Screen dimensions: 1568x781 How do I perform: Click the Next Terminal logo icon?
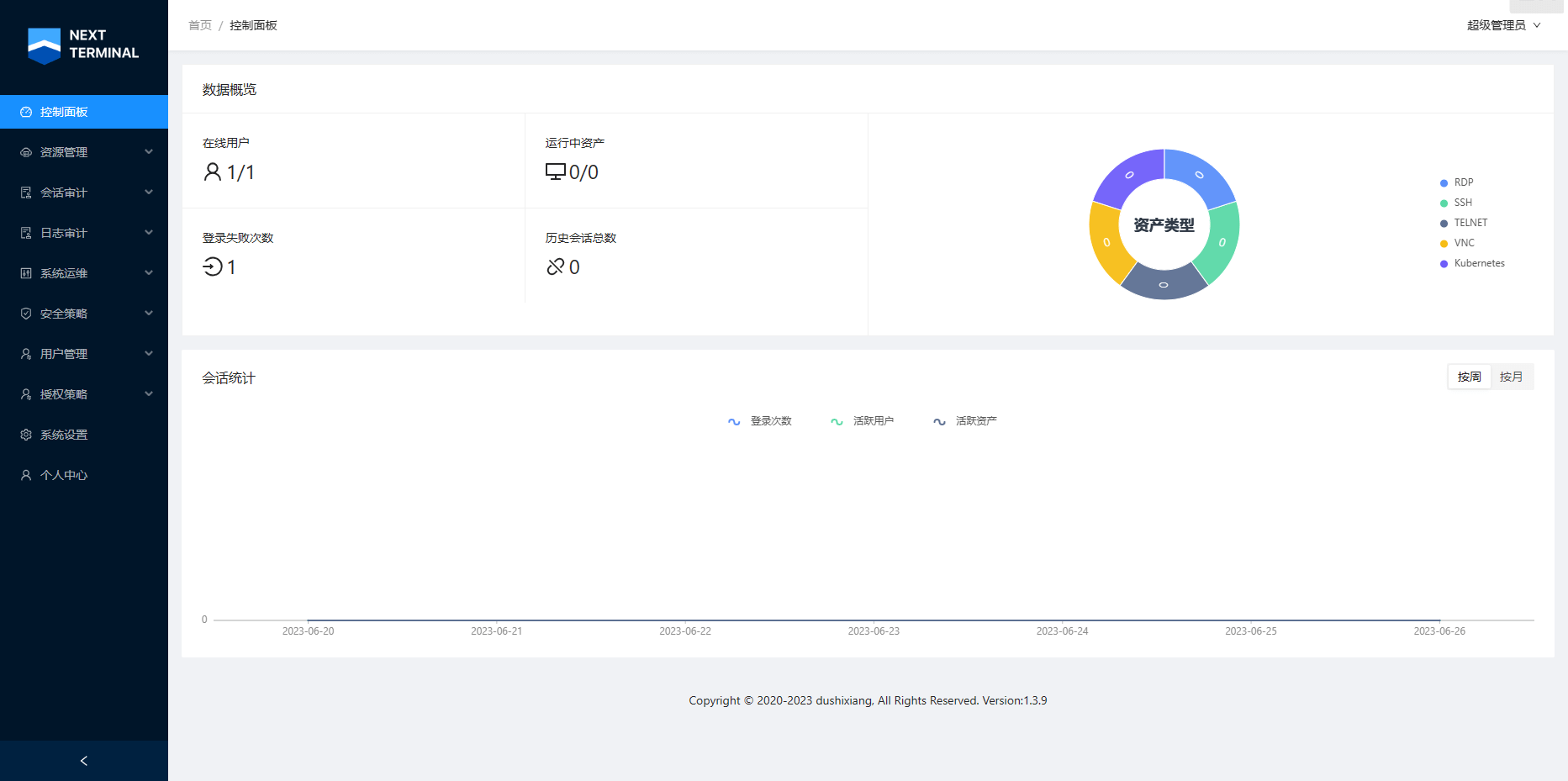pos(44,45)
